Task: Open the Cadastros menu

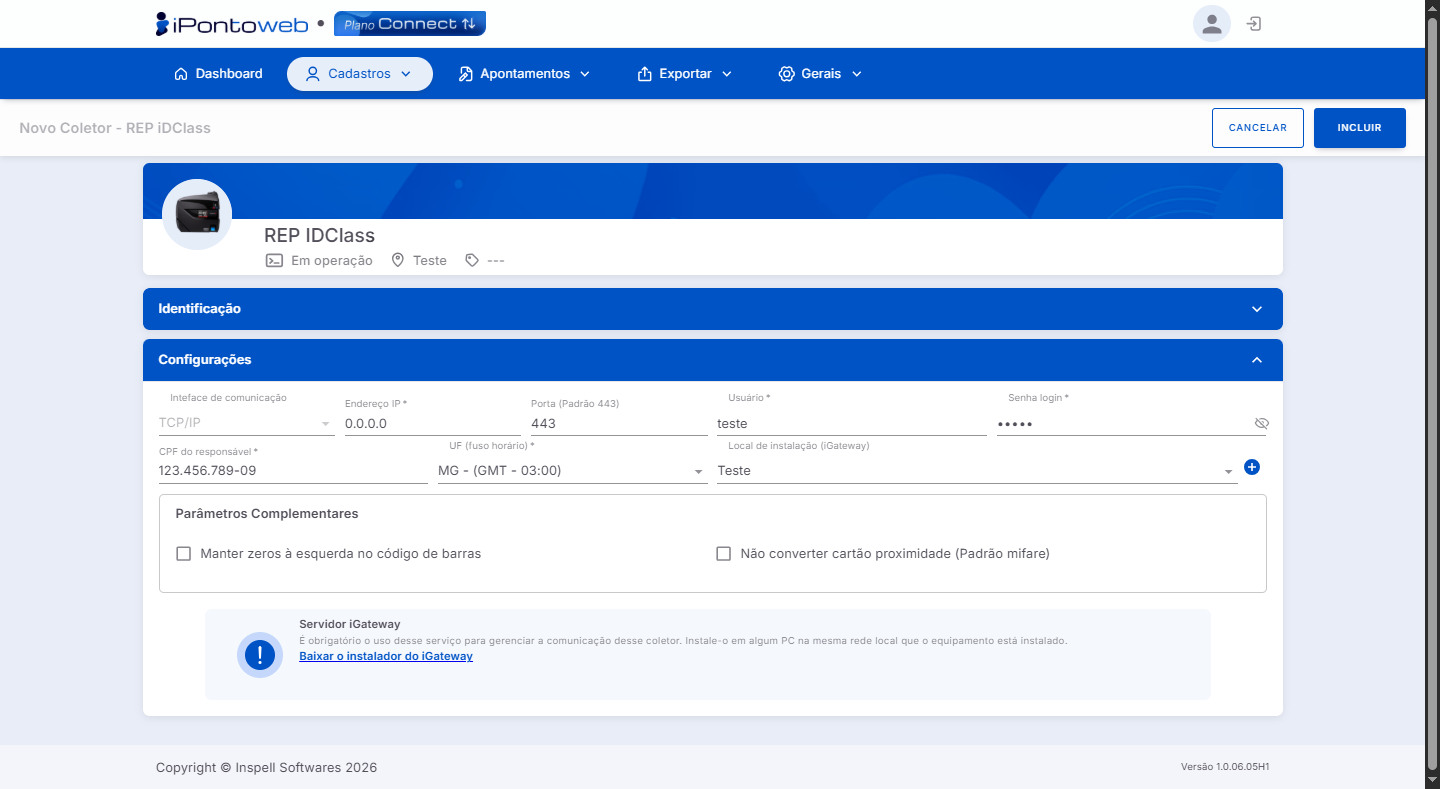Action: (x=359, y=74)
